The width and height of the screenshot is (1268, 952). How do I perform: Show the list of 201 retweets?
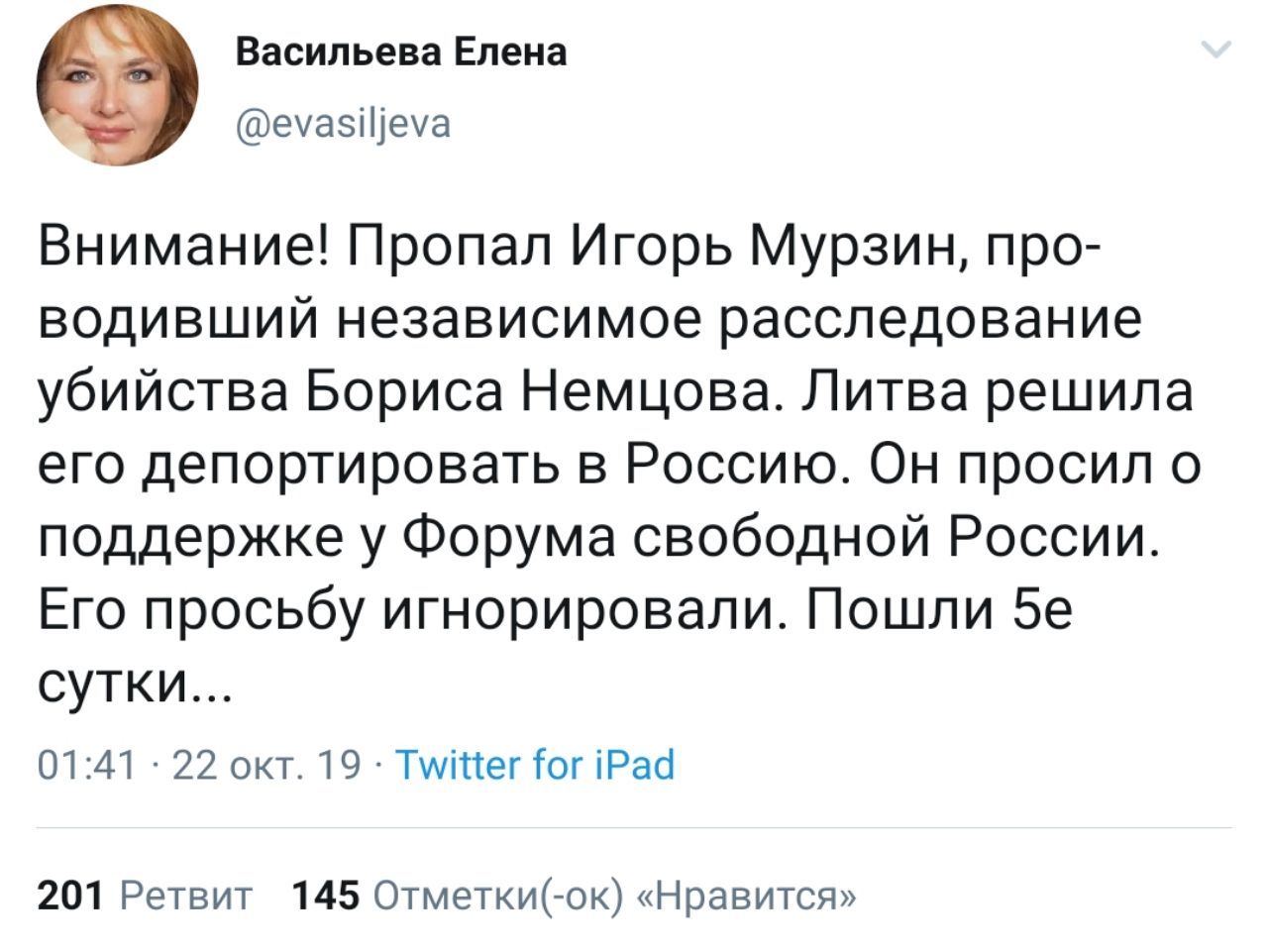[69, 896]
